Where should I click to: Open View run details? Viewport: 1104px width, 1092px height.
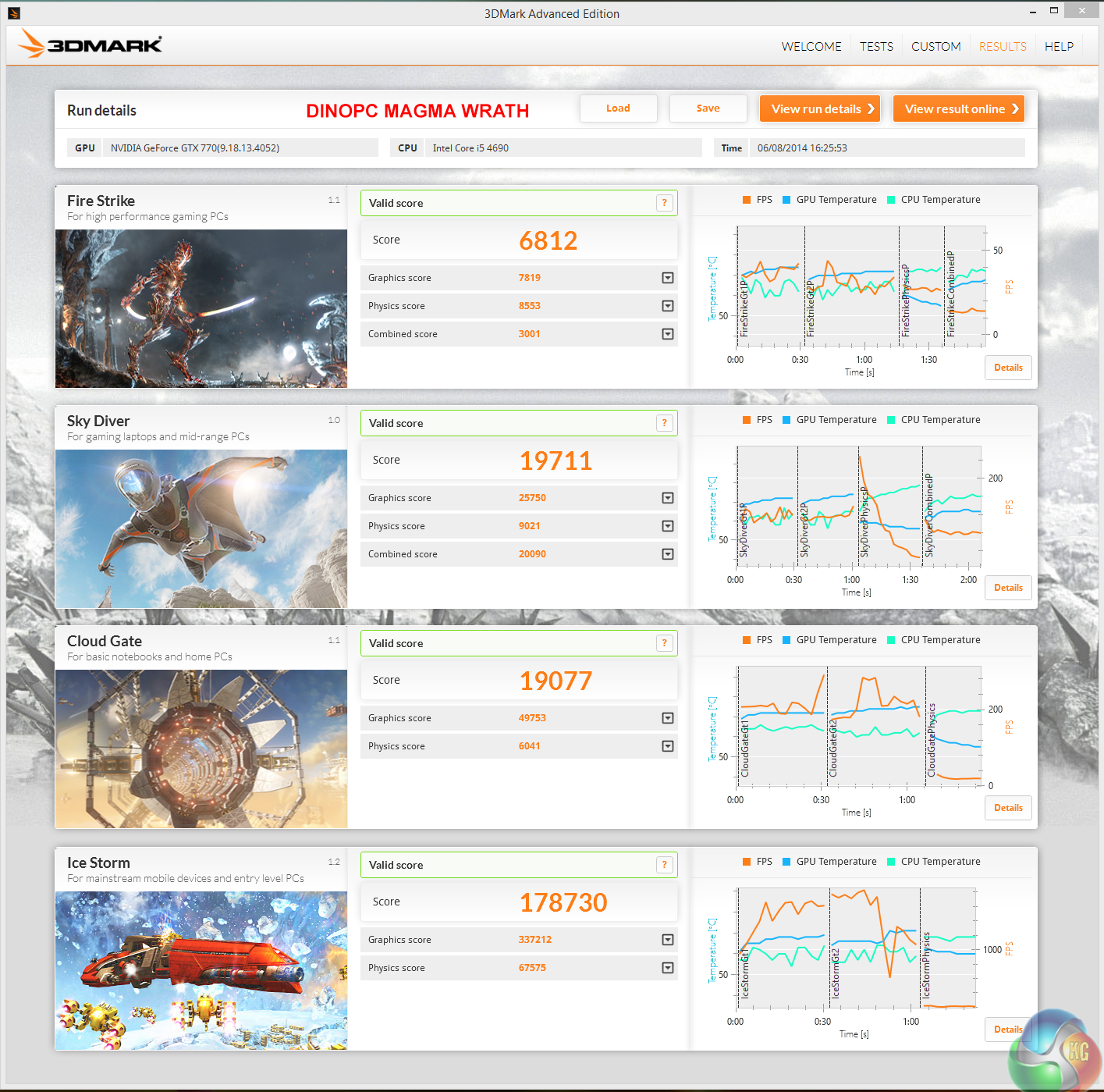[x=819, y=108]
